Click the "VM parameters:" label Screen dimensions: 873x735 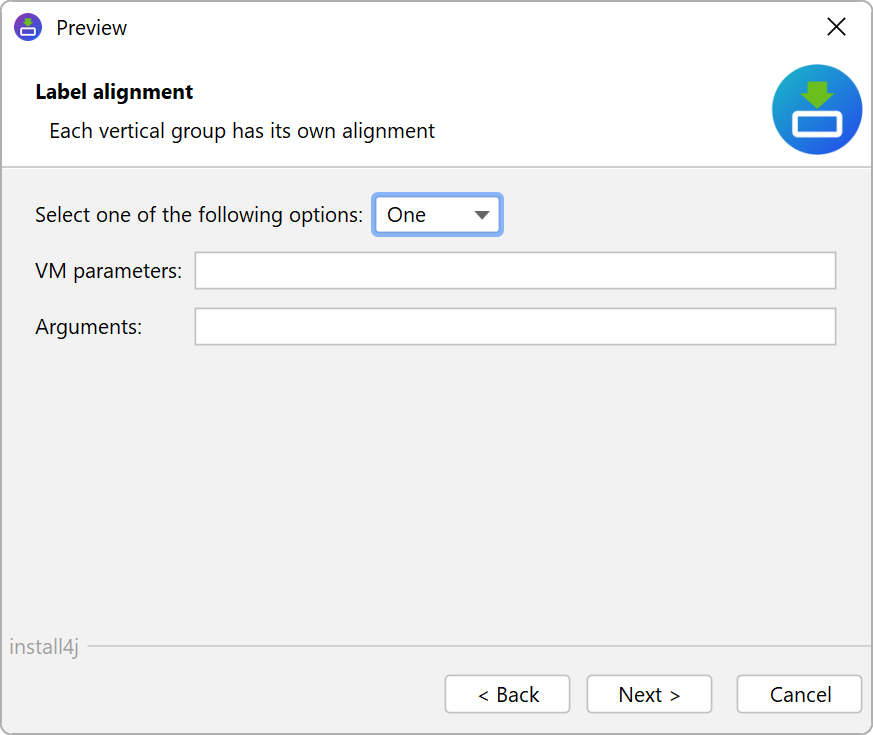(x=108, y=271)
